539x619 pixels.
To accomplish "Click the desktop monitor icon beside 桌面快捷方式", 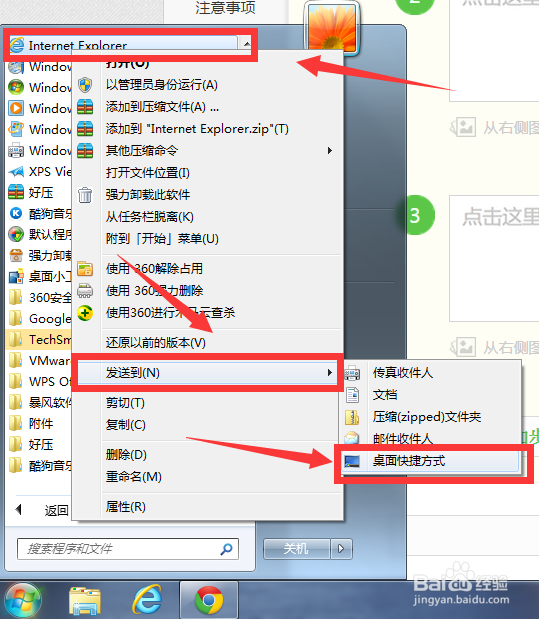I will click(x=352, y=461).
